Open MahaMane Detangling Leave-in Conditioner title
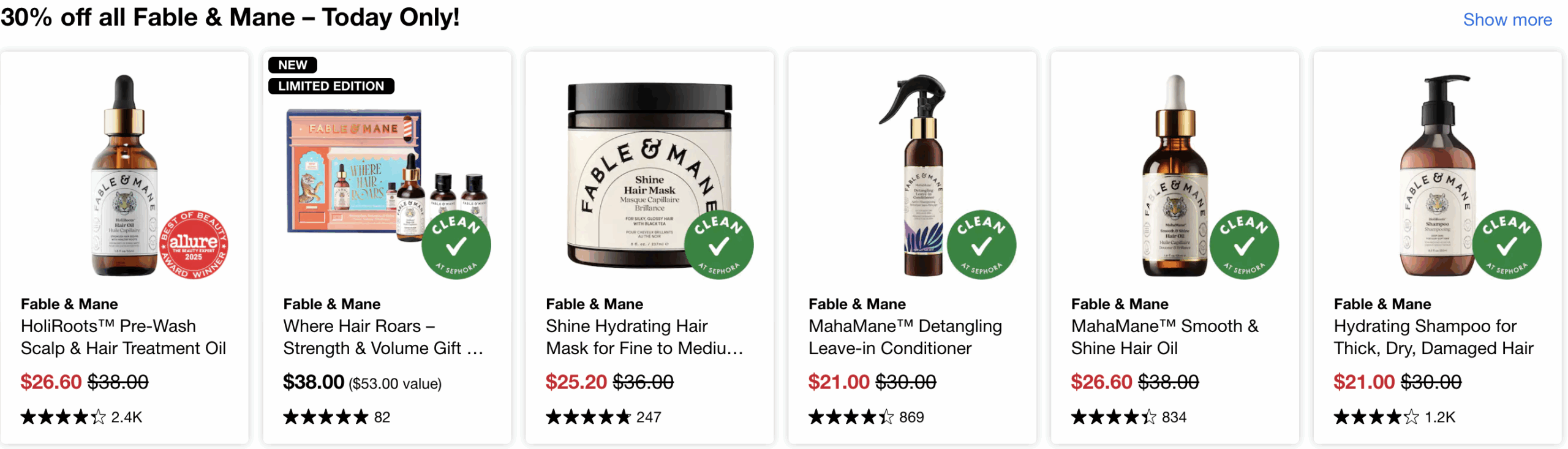 (905, 337)
